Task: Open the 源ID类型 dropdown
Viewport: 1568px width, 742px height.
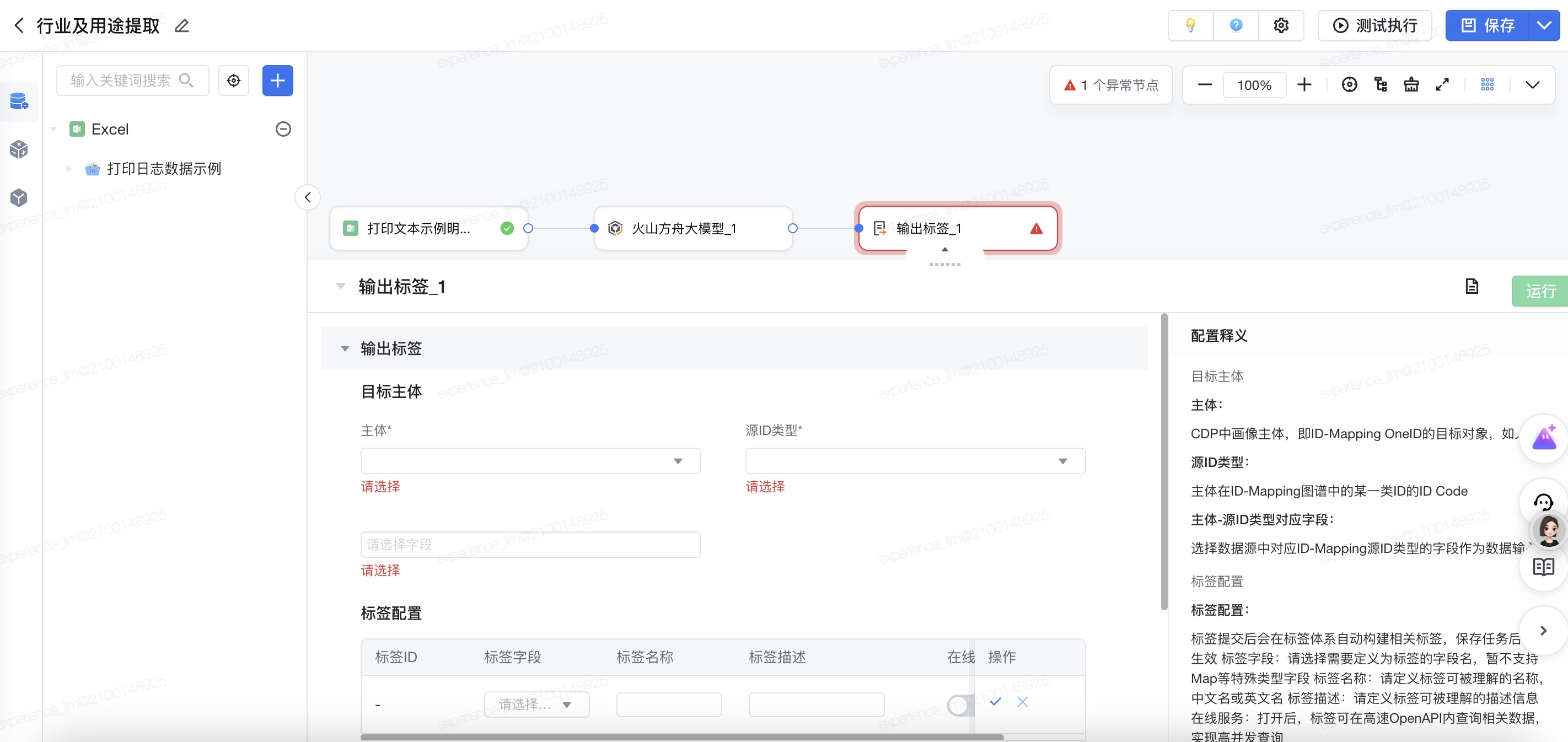Action: coord(915,461)
